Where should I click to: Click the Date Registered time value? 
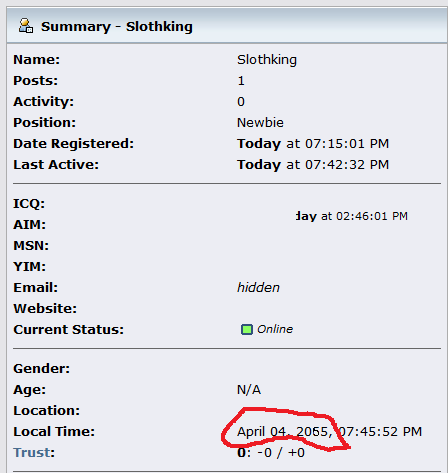coord(313,144)
